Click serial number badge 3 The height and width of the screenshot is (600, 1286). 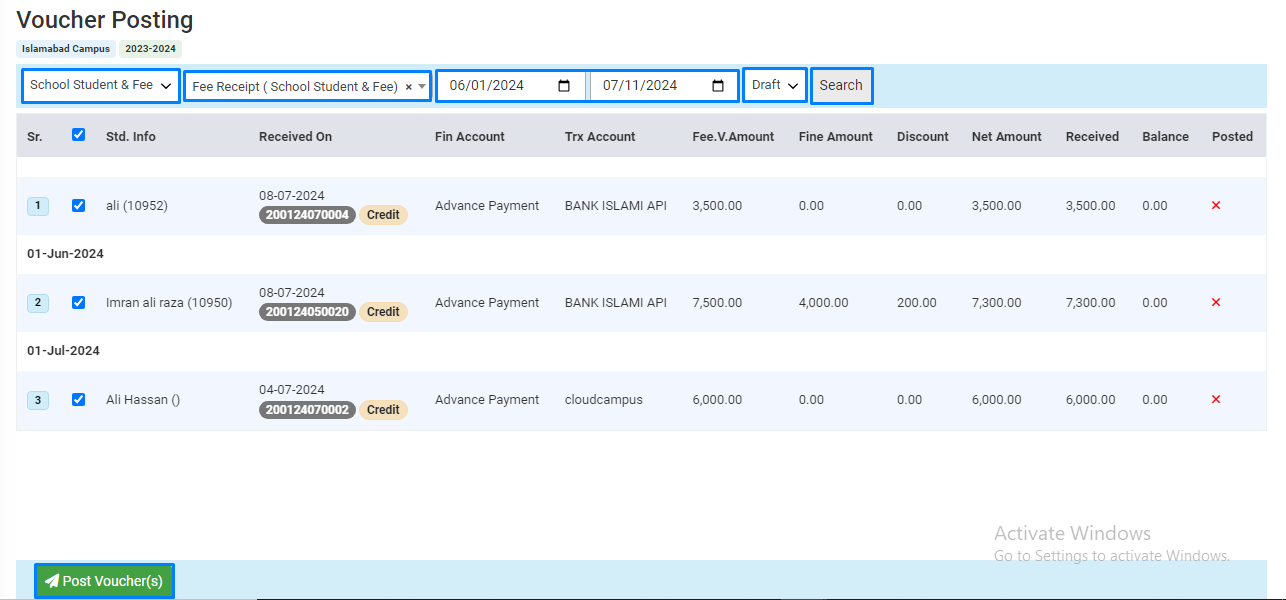coord(38,400)
